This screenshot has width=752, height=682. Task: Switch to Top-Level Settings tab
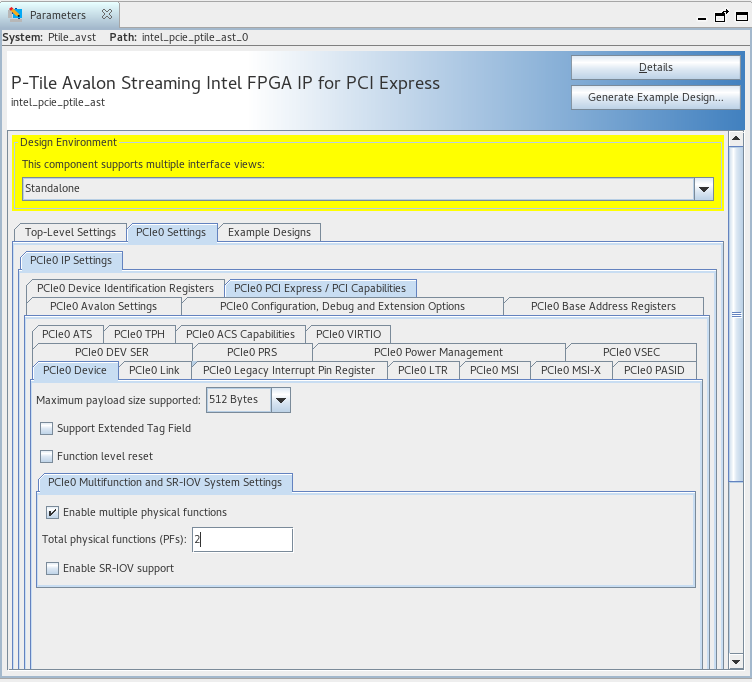click(x=70, y=233)
